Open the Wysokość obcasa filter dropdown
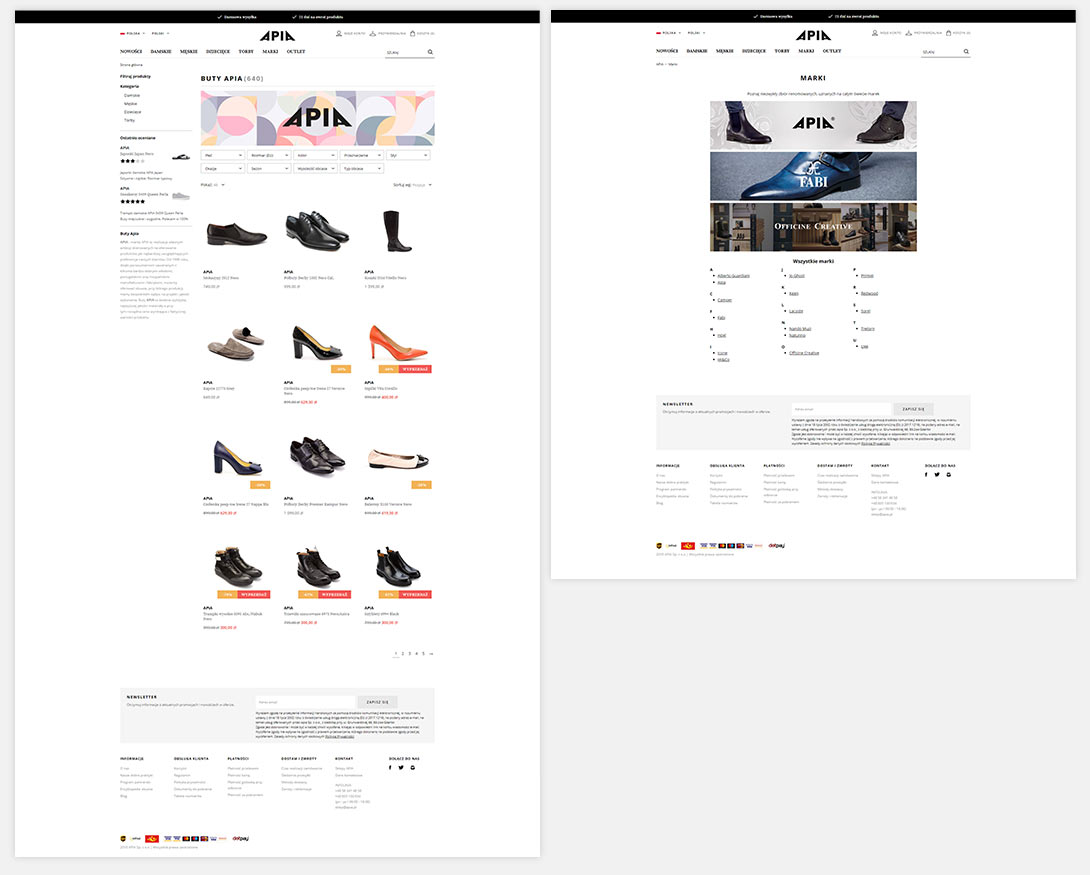The image size is (1090, 875). point(315,169)
